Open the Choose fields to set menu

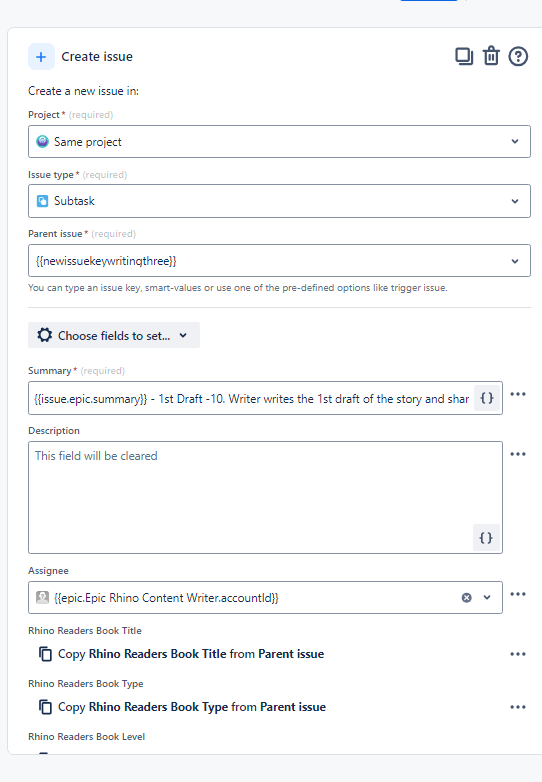(x=114, y=335)
